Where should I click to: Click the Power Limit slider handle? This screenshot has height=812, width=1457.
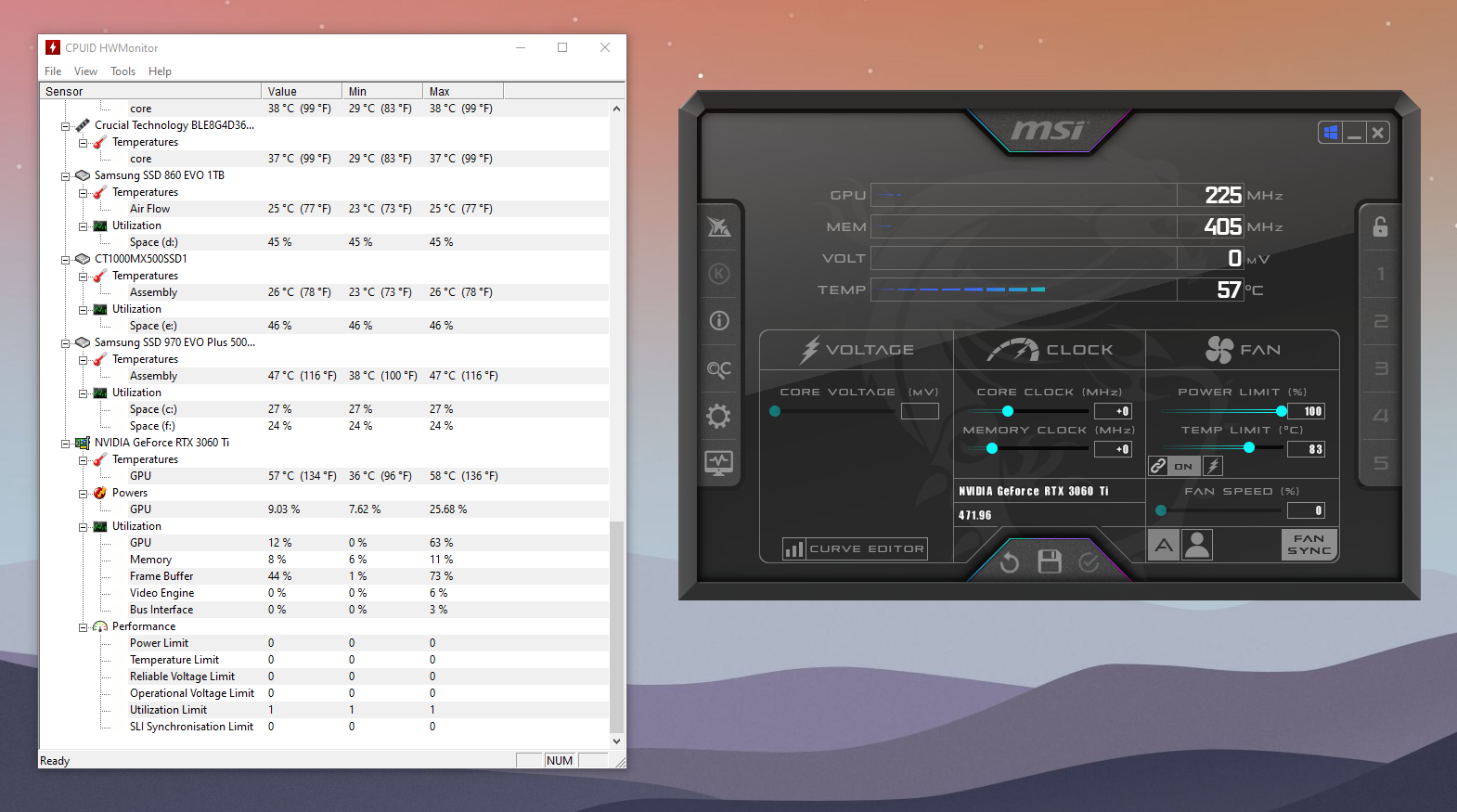pos(1282,411)
